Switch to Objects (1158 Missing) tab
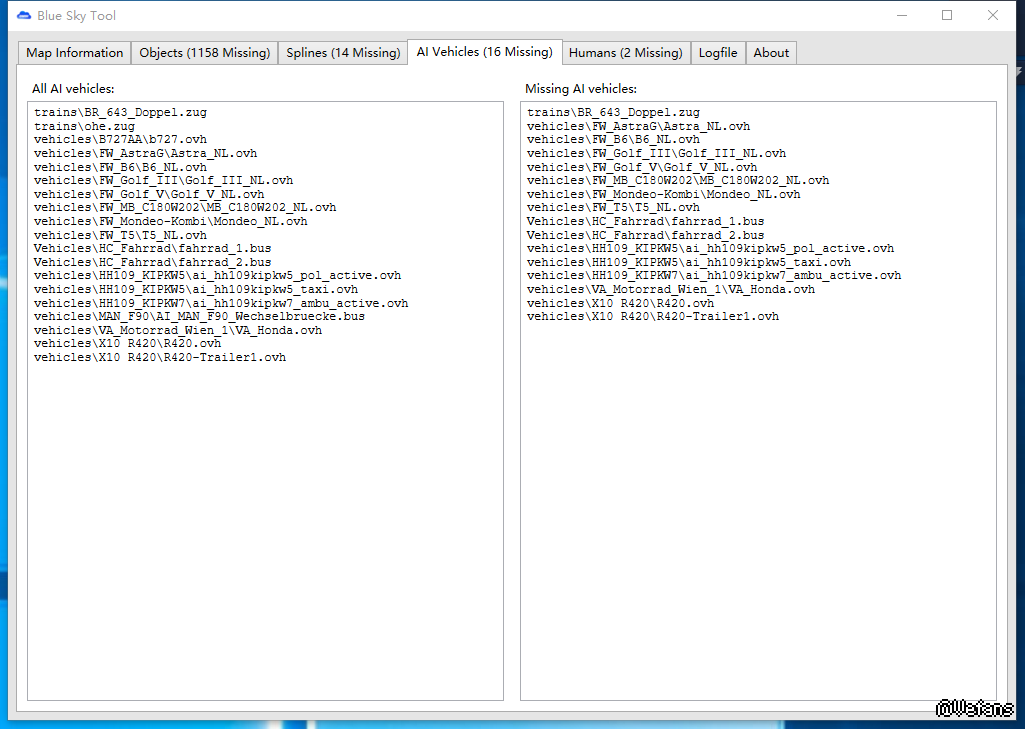The image size is (1025, 729). click(204, 53)
